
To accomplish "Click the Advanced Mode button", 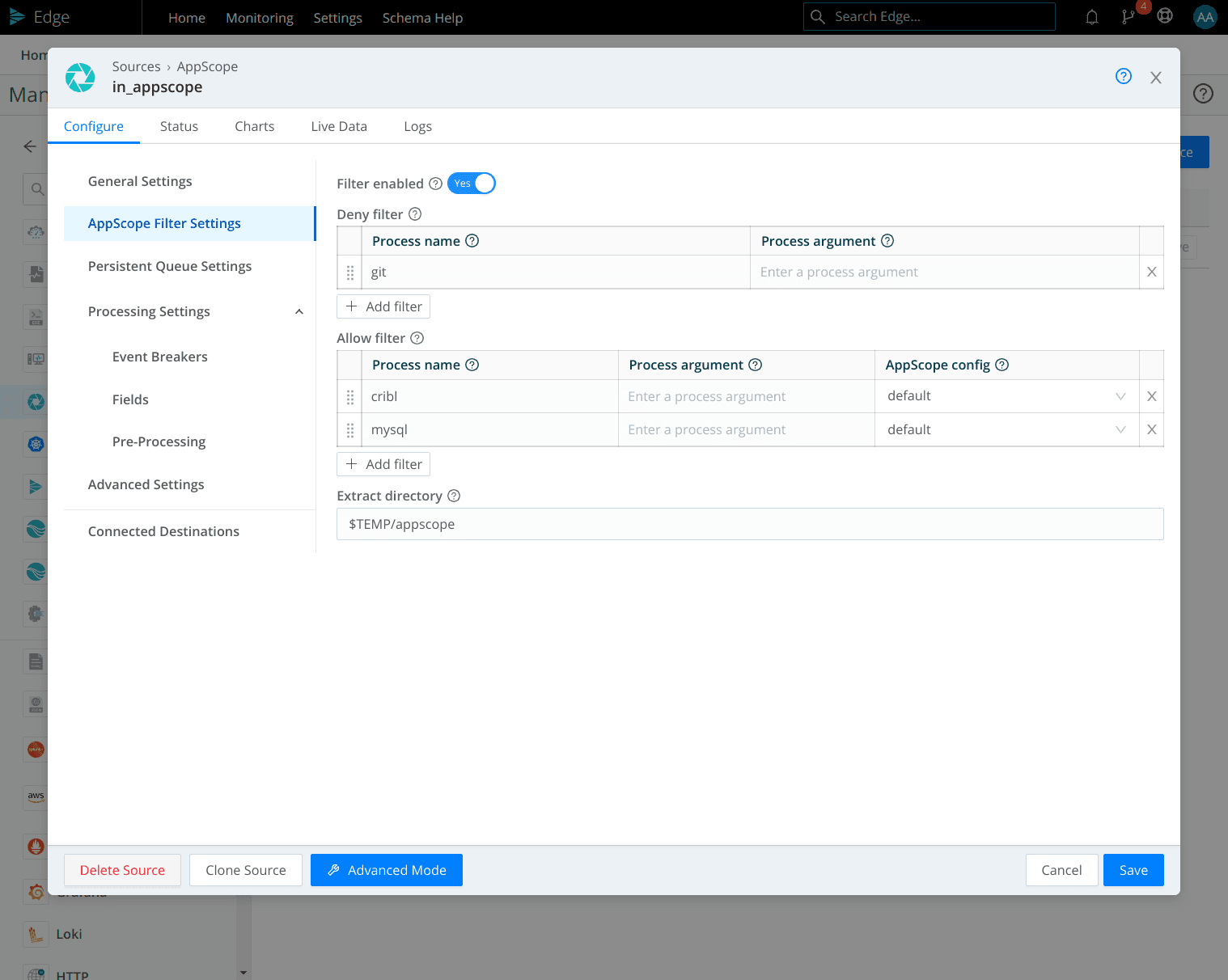I will point(386,870).
